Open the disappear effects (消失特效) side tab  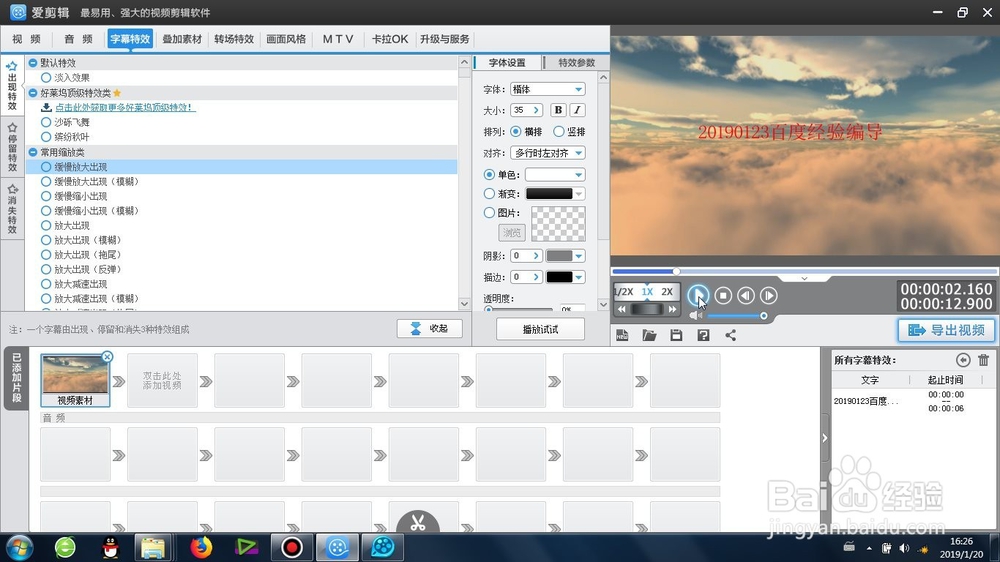point(12,209)
